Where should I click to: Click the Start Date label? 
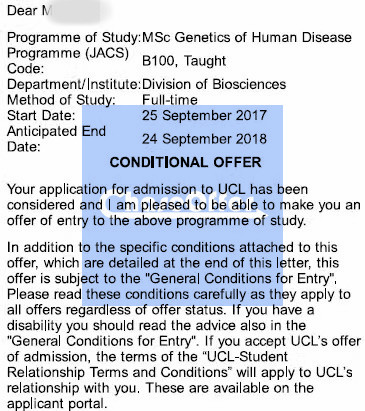[x=41, y=116]
